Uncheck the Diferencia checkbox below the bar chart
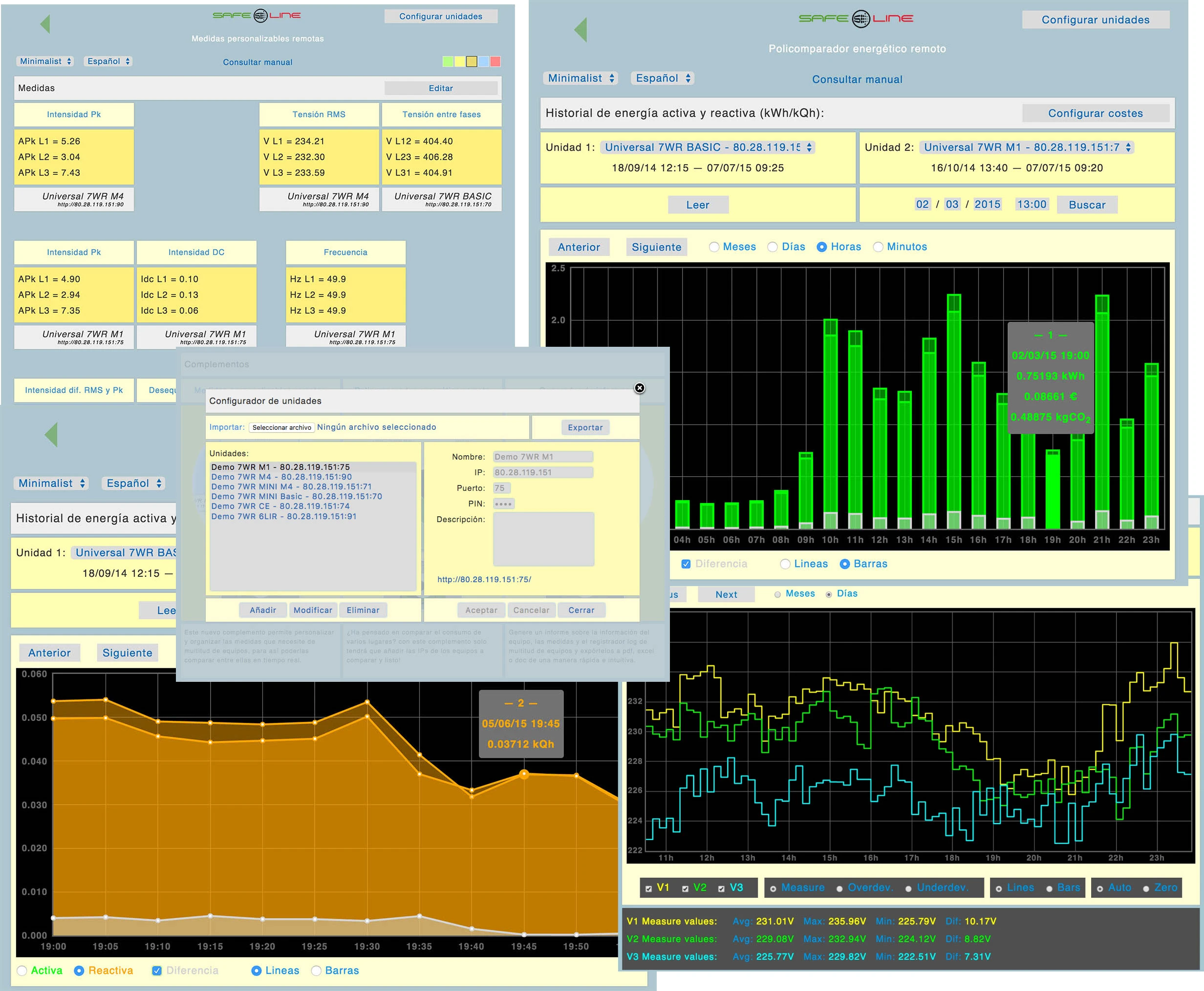 point(686,564)
